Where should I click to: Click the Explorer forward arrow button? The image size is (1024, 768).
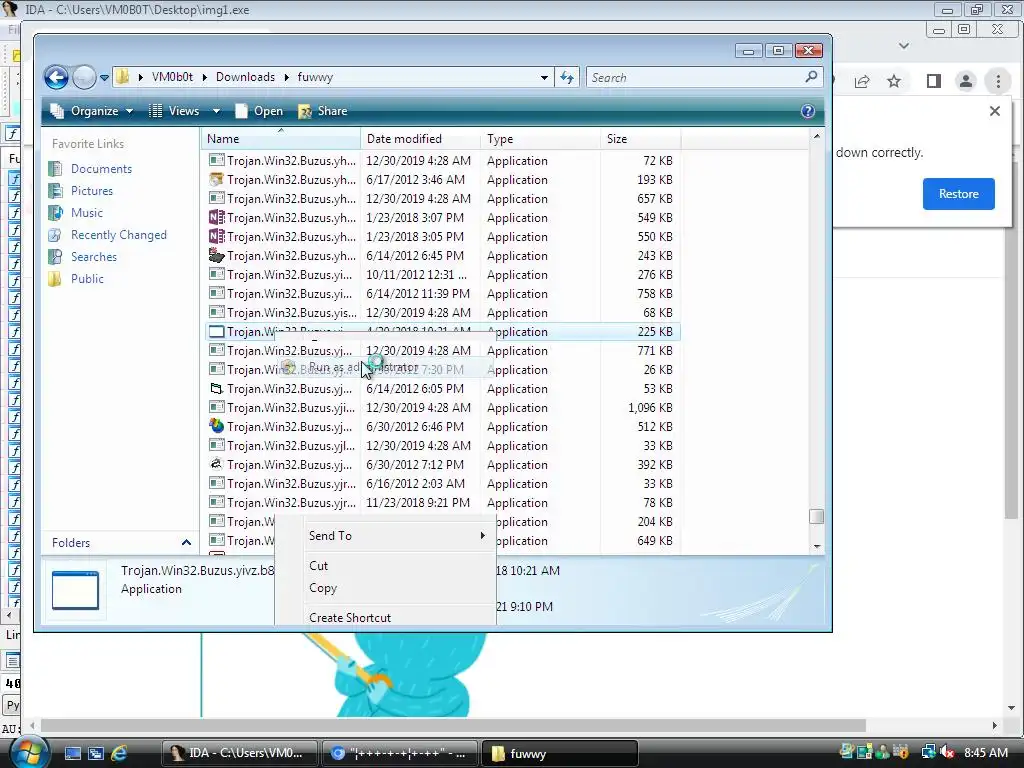pos(84,78)
